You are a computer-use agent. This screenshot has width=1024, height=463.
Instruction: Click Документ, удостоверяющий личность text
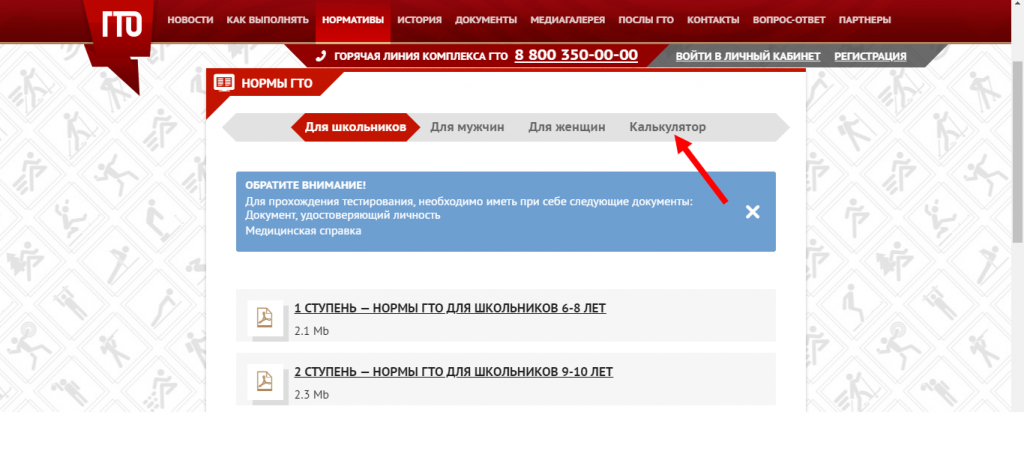coord(342,215)
